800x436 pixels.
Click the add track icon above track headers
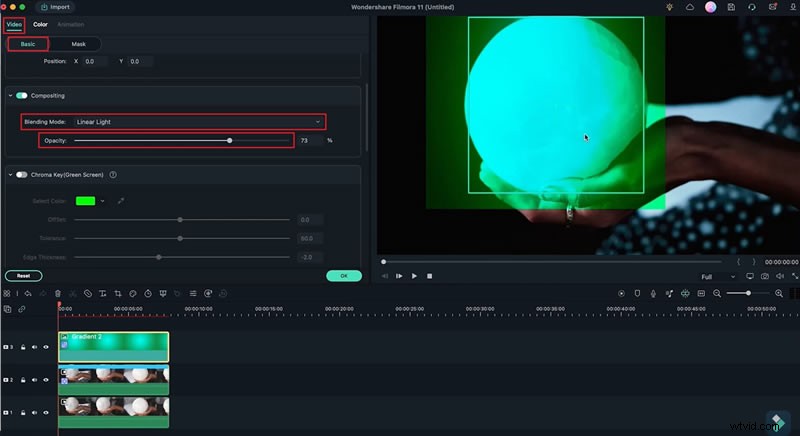tap(7, 309)
